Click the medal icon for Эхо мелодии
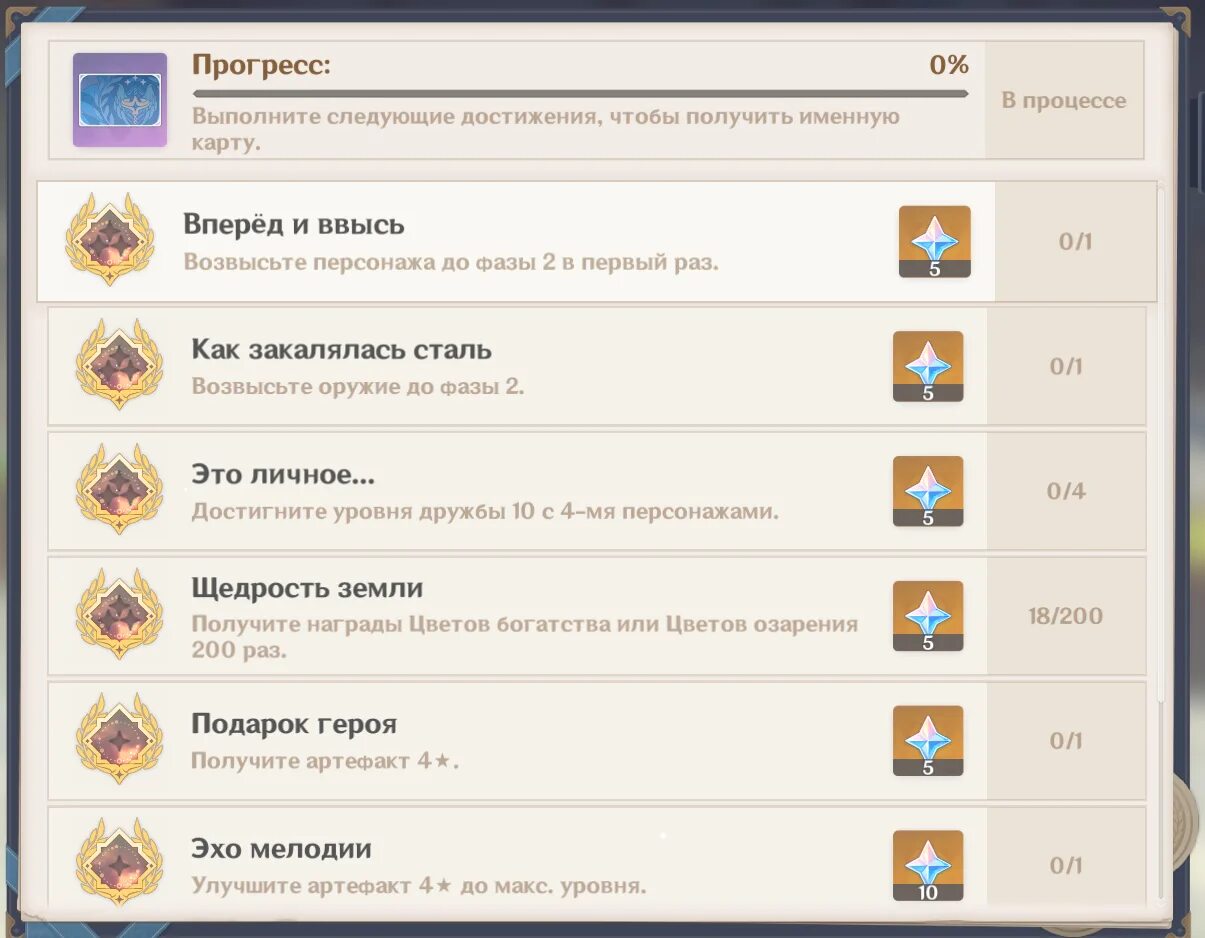 coord(120,864)
